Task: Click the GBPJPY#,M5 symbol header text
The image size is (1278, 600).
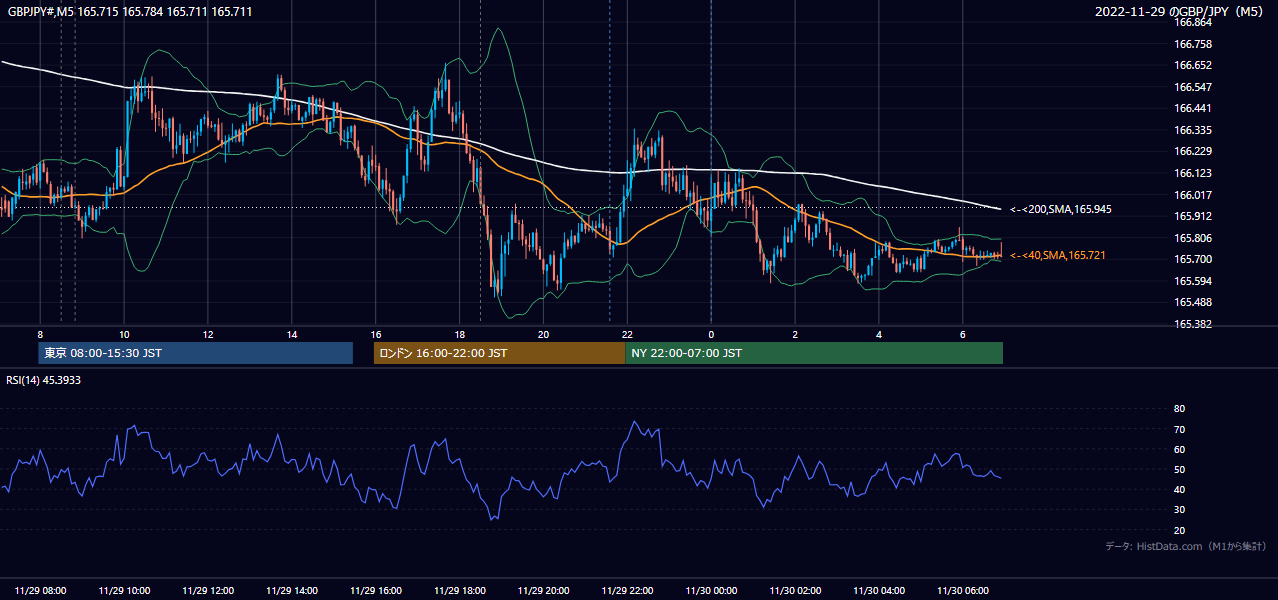Action: tap(130, 11)
